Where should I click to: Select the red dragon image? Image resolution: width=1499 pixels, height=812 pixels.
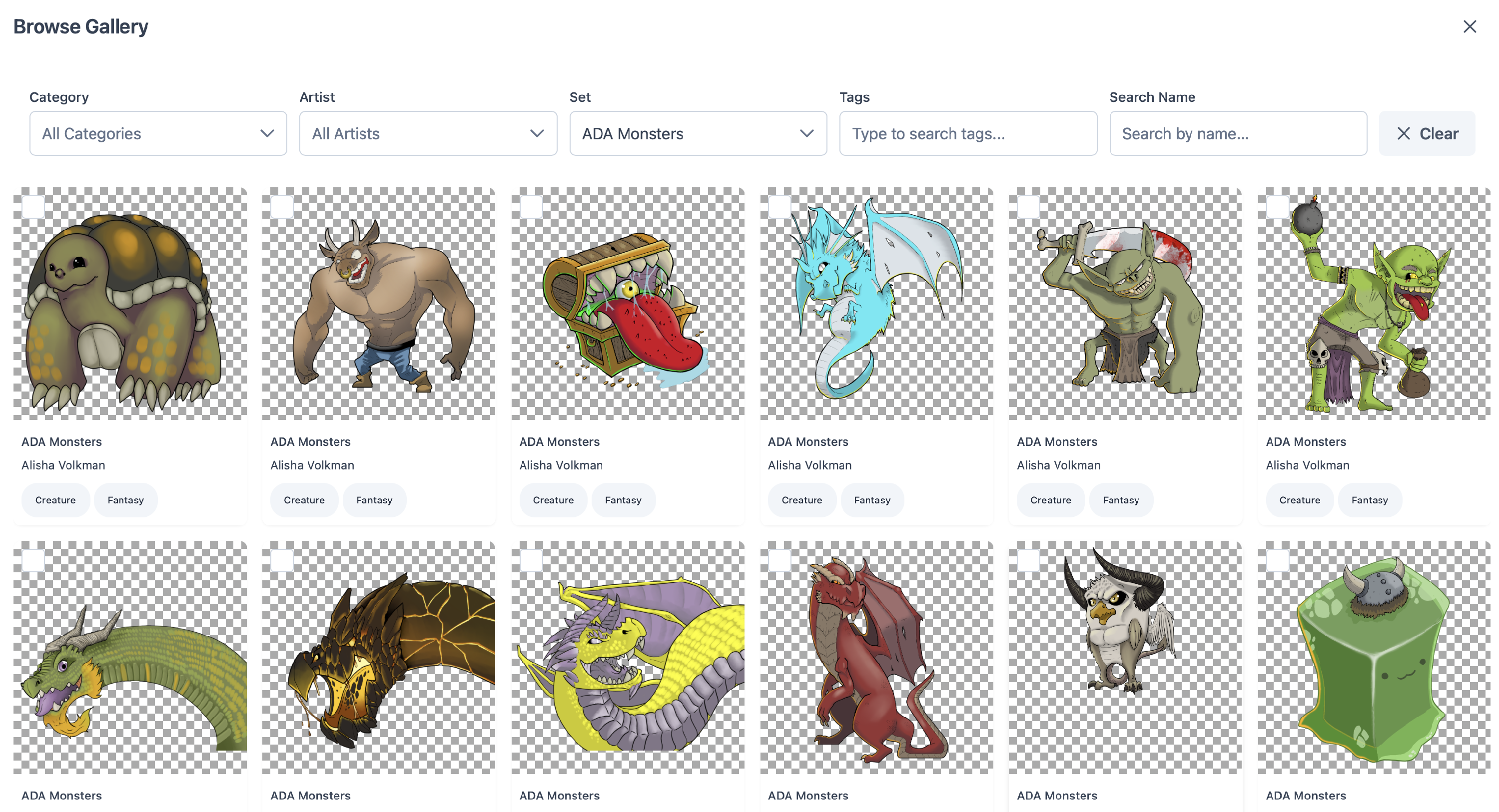pyautogui.click(x=876, y=657)
